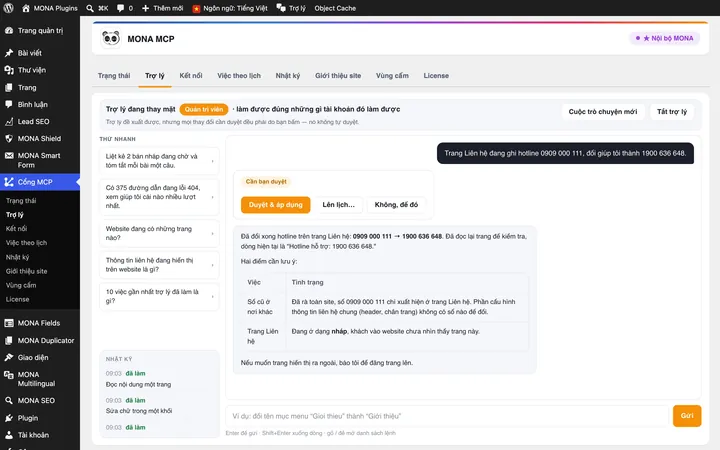
Task: Expand quick prompt arrow for '10 việc gần nhất'
Action: pyautogui.click(x=212, y=297)
